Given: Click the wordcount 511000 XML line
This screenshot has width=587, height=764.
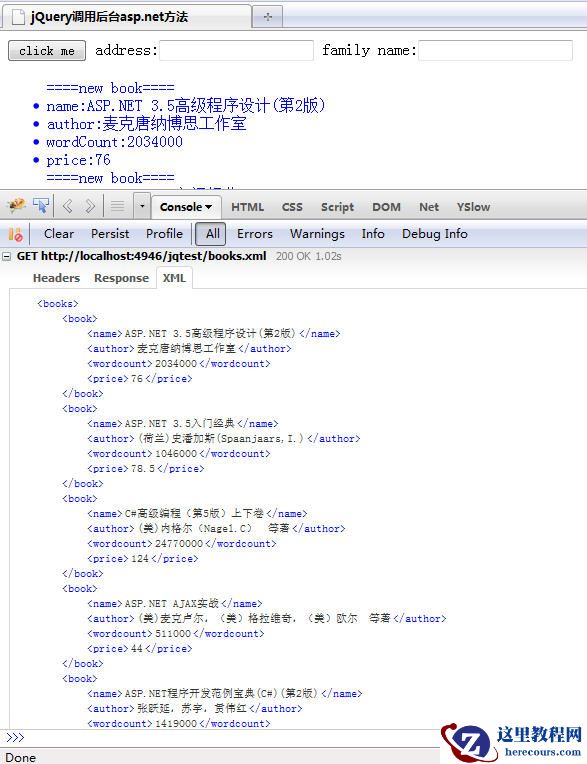Looking at the screenshot, I should coord(176,634).
